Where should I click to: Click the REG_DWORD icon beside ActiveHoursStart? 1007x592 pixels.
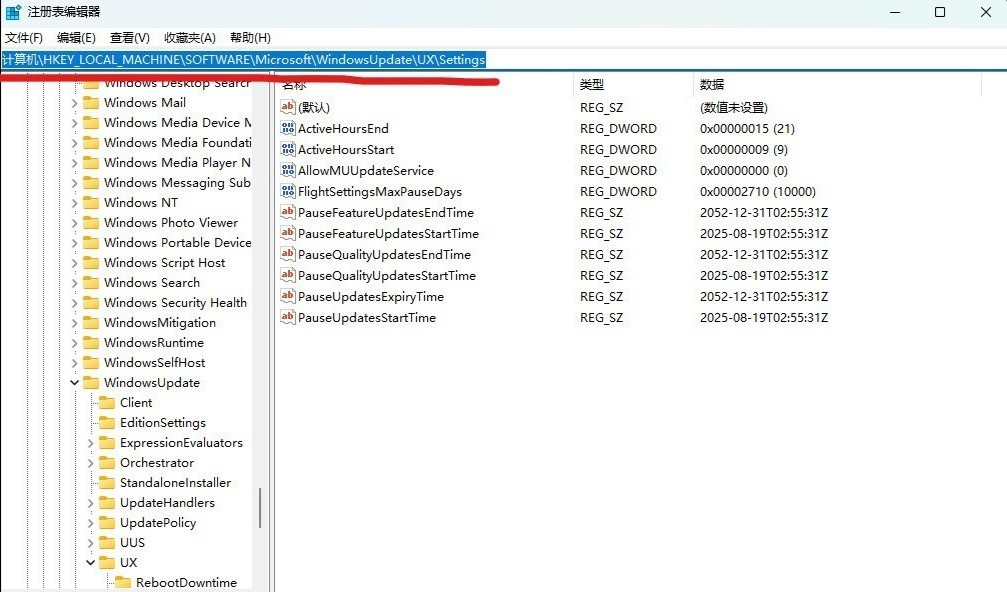click(287, 149)
